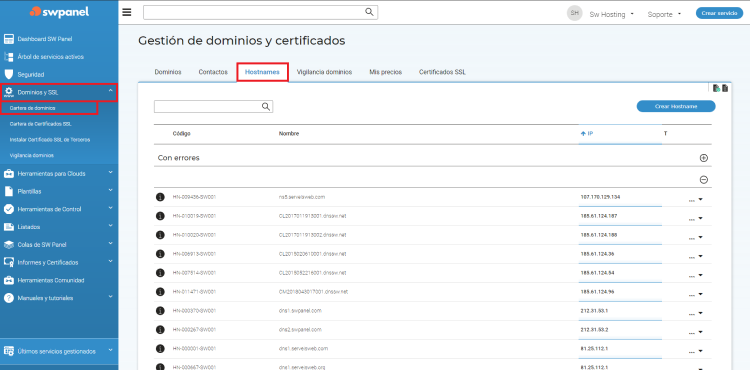The width and height of the screenshot is (750, 370).
Task: Open the SH user avatar
Action: 574,13
